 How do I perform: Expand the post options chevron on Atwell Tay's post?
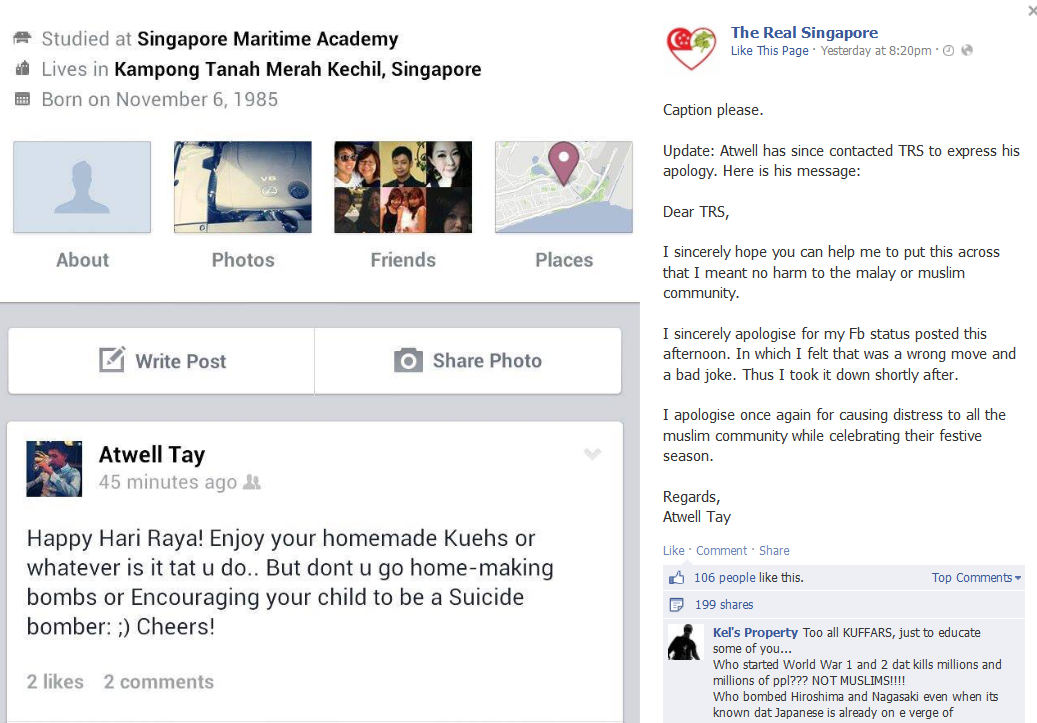592,453
